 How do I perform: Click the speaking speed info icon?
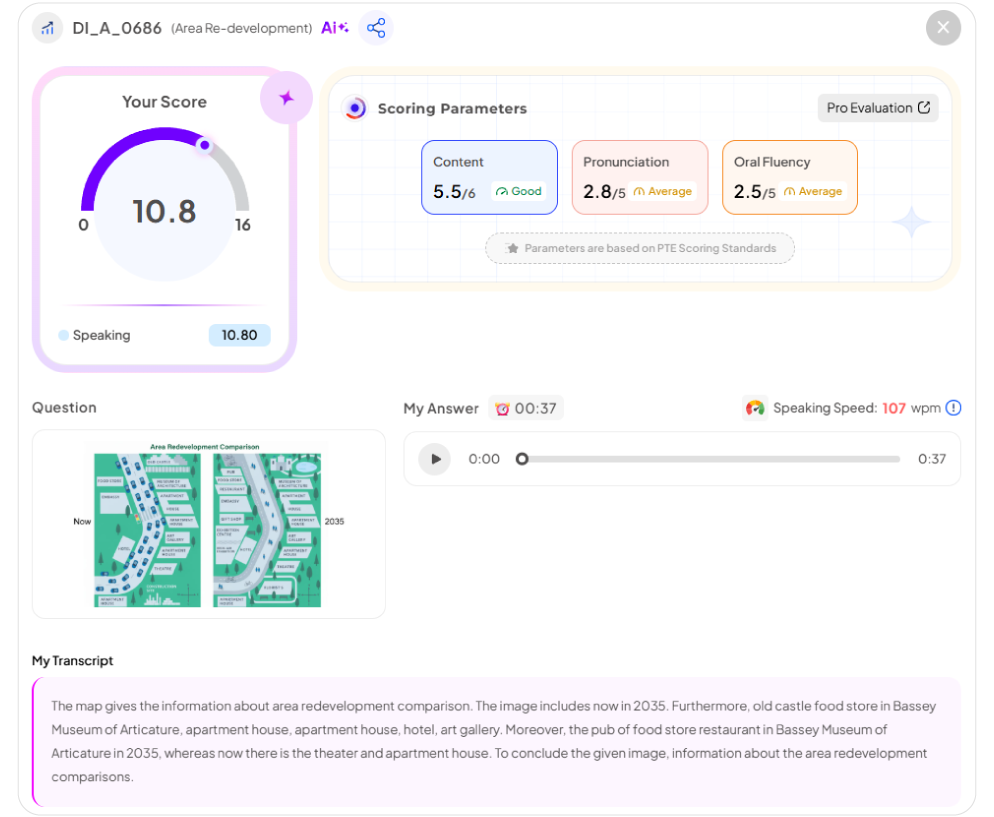(x=953, y=408)
